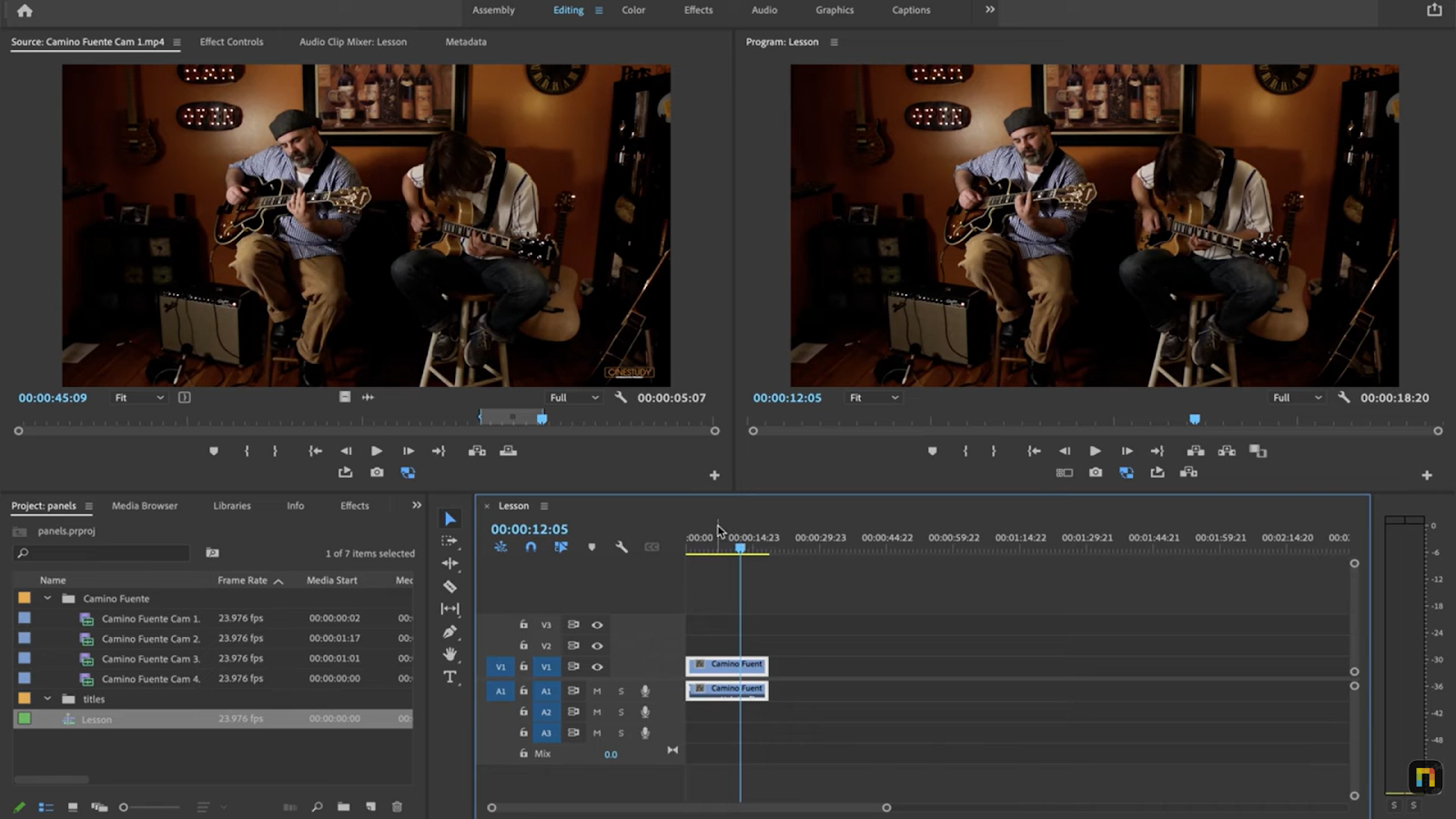The height and width of the screenshot is (819, 1456).
Task: Select the Hand tool
Action: 450,654
